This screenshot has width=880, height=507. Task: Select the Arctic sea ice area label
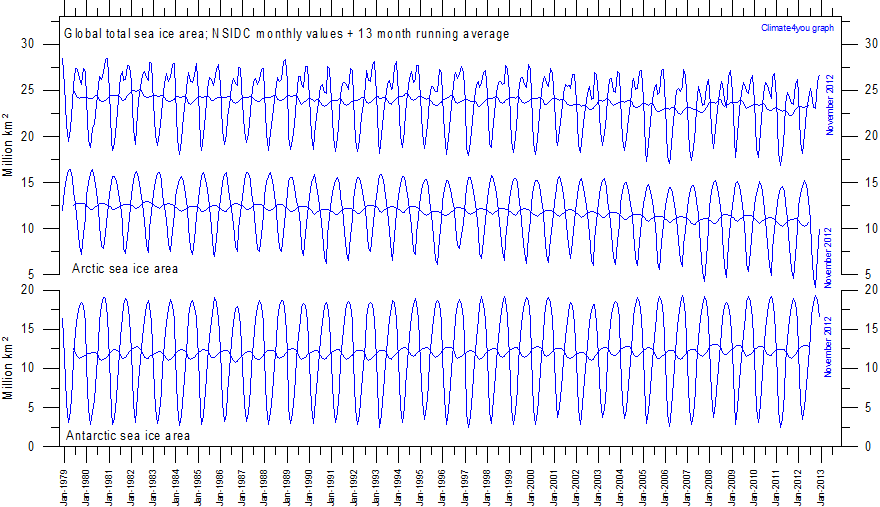[x=125, y=269]
